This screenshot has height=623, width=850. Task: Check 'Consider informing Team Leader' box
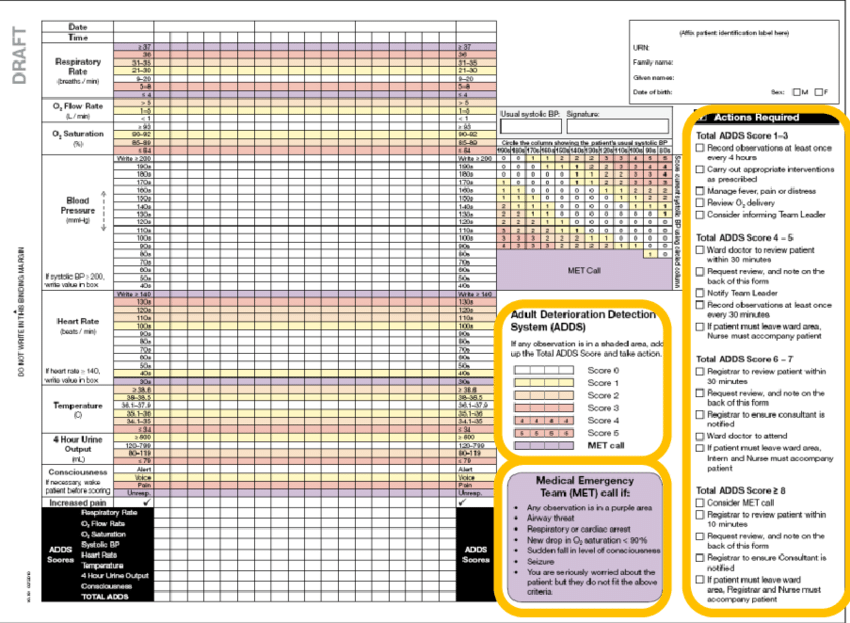(x=700, y=216)
